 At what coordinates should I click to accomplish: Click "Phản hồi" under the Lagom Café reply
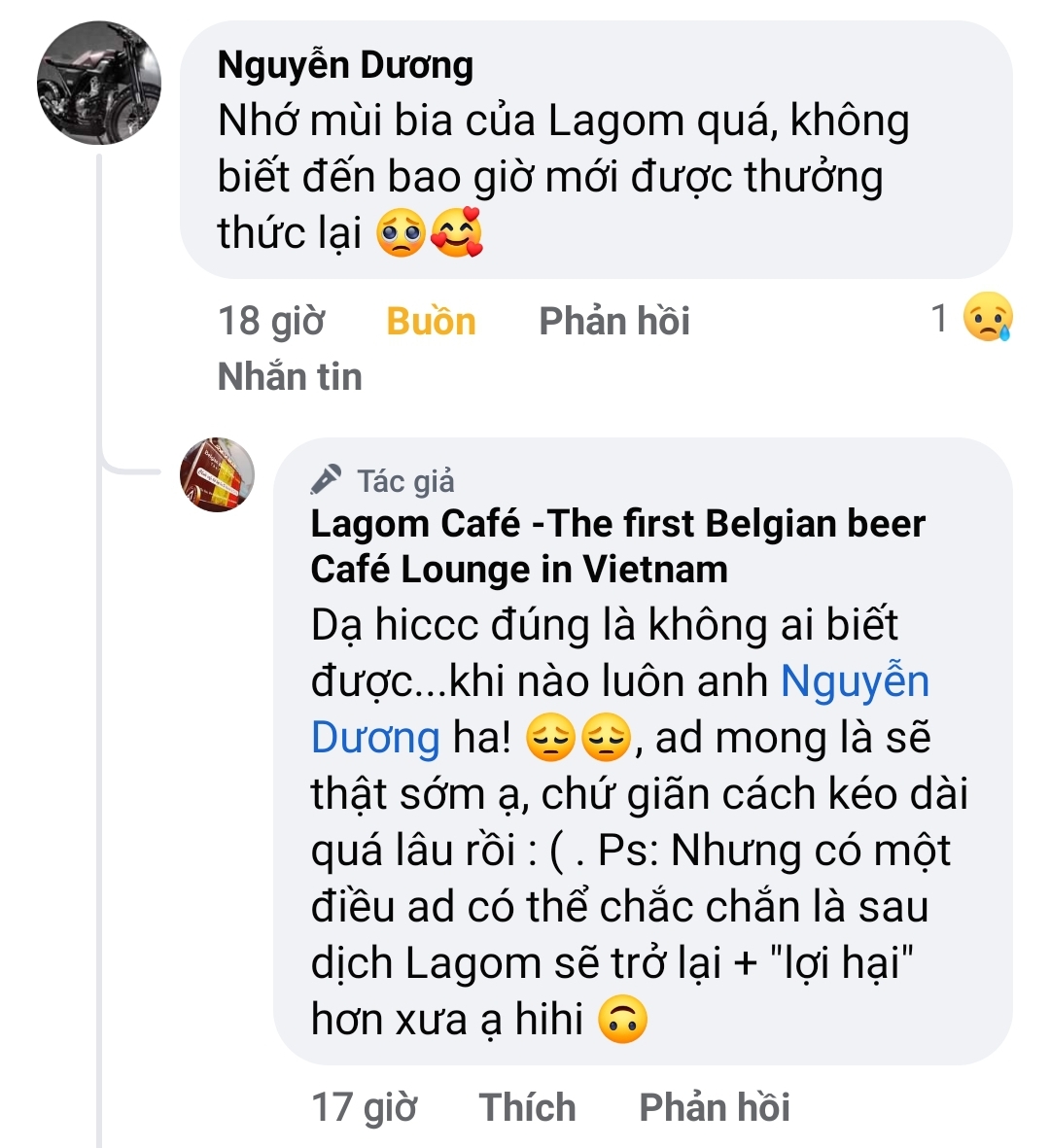[x=715, y=1107]
